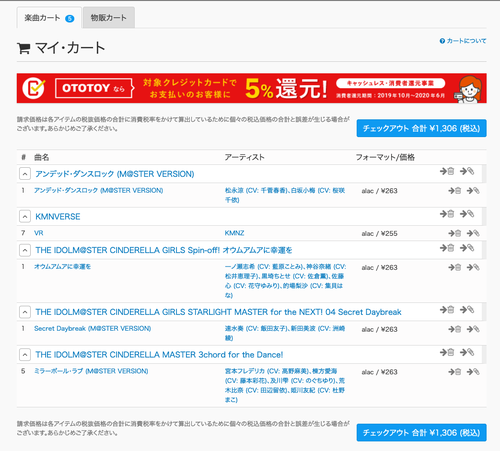Clip the アンデッド・ダンスロック album with the paperclip icon
This screenshot has height=451, width=500.
467,171
